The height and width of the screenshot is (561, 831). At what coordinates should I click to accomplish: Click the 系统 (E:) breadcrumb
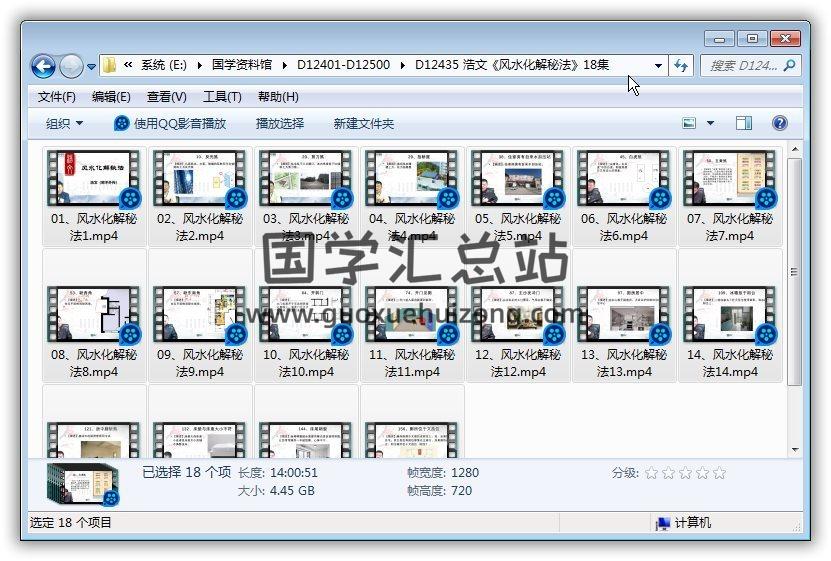click(164, 65)
